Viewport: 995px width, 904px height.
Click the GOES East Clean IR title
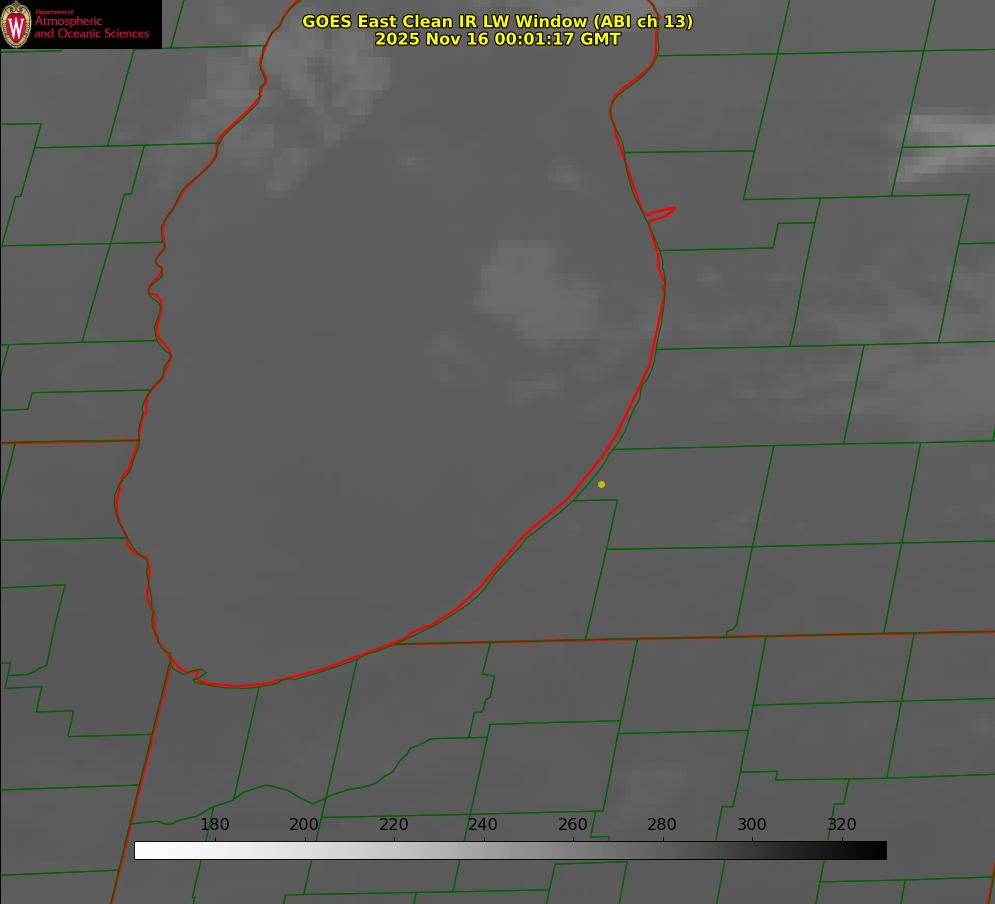point(497,21)
